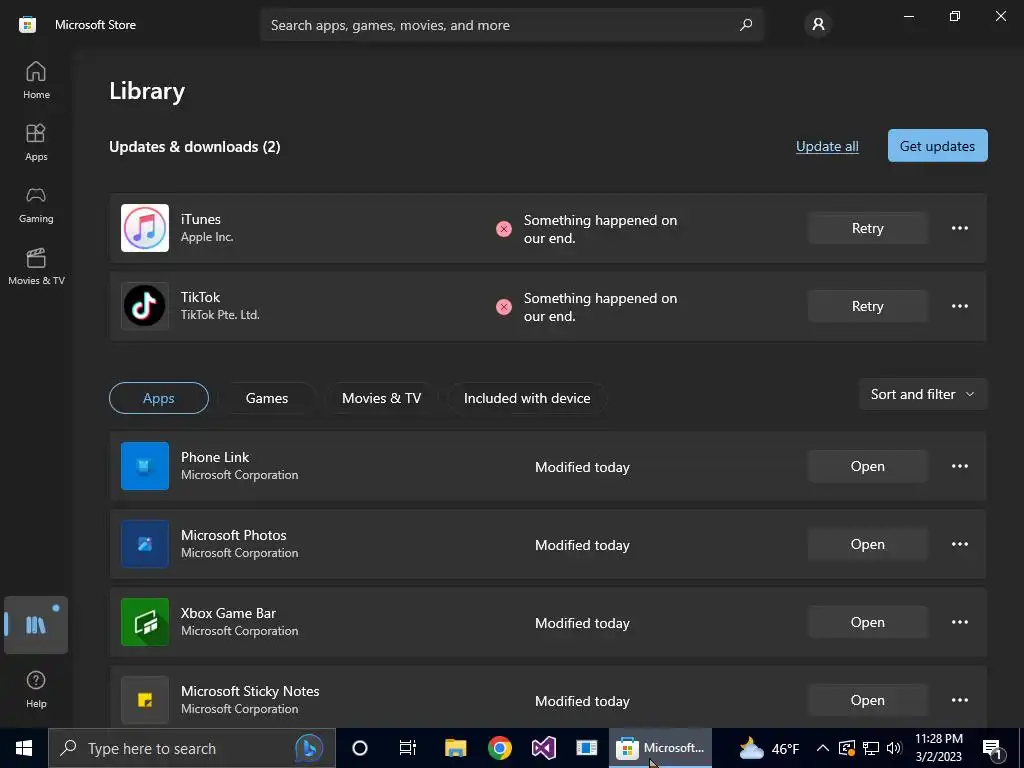This screenshot has height=768, width=1024.
Task: Click the iTunes title text
Action: (200, 219)
